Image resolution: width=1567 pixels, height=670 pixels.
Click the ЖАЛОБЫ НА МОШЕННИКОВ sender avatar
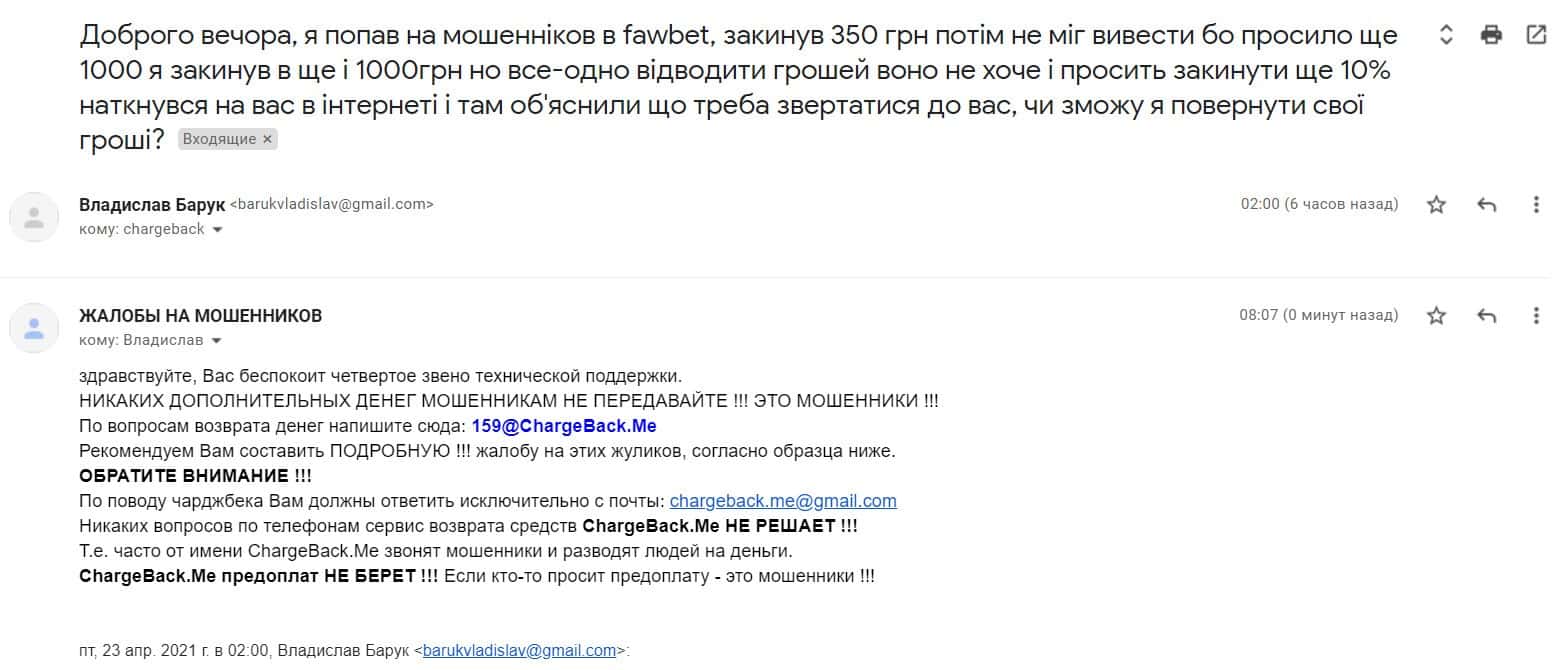pyautogui.click(x=34, y=327)
